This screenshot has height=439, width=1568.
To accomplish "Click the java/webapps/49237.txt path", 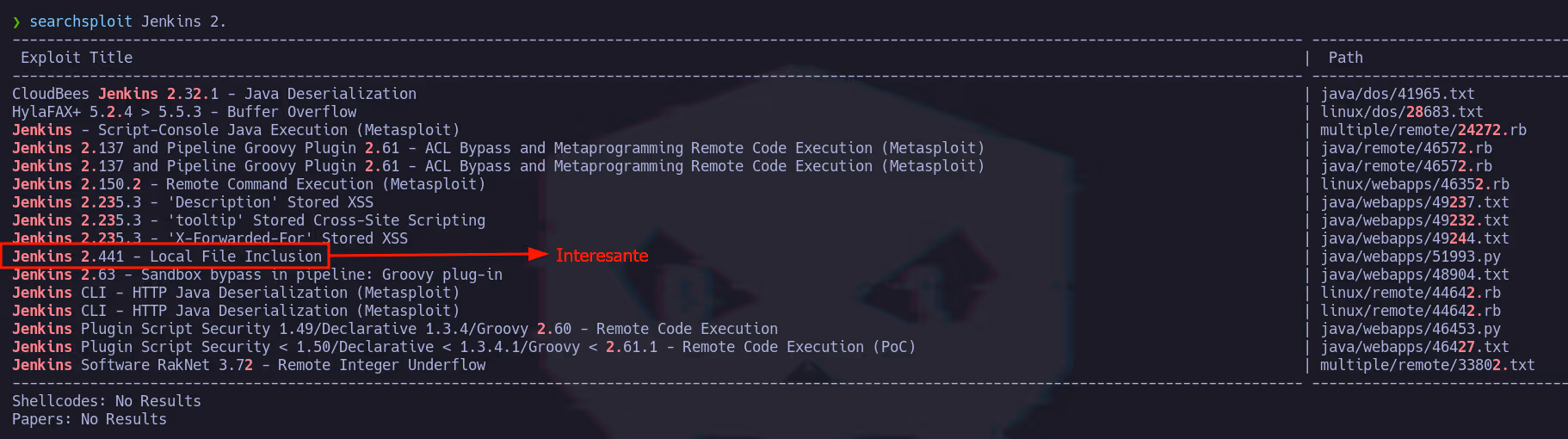I will [1415, 202].
